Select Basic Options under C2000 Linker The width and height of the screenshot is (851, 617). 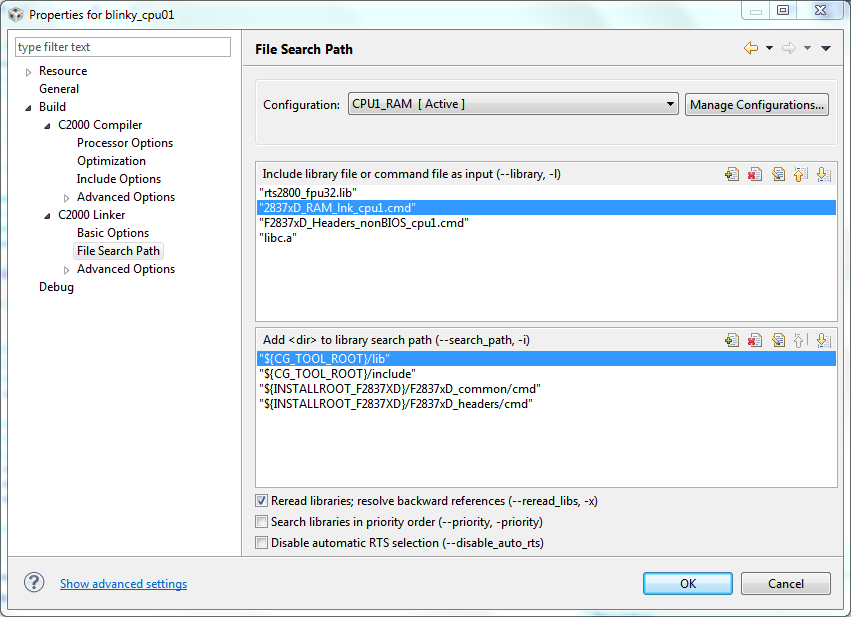113,233
